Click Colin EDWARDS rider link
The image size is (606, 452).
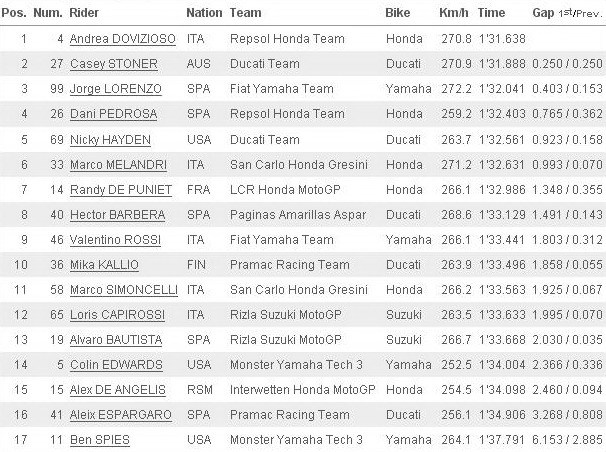pyautogui.click(x=116, y=365)
